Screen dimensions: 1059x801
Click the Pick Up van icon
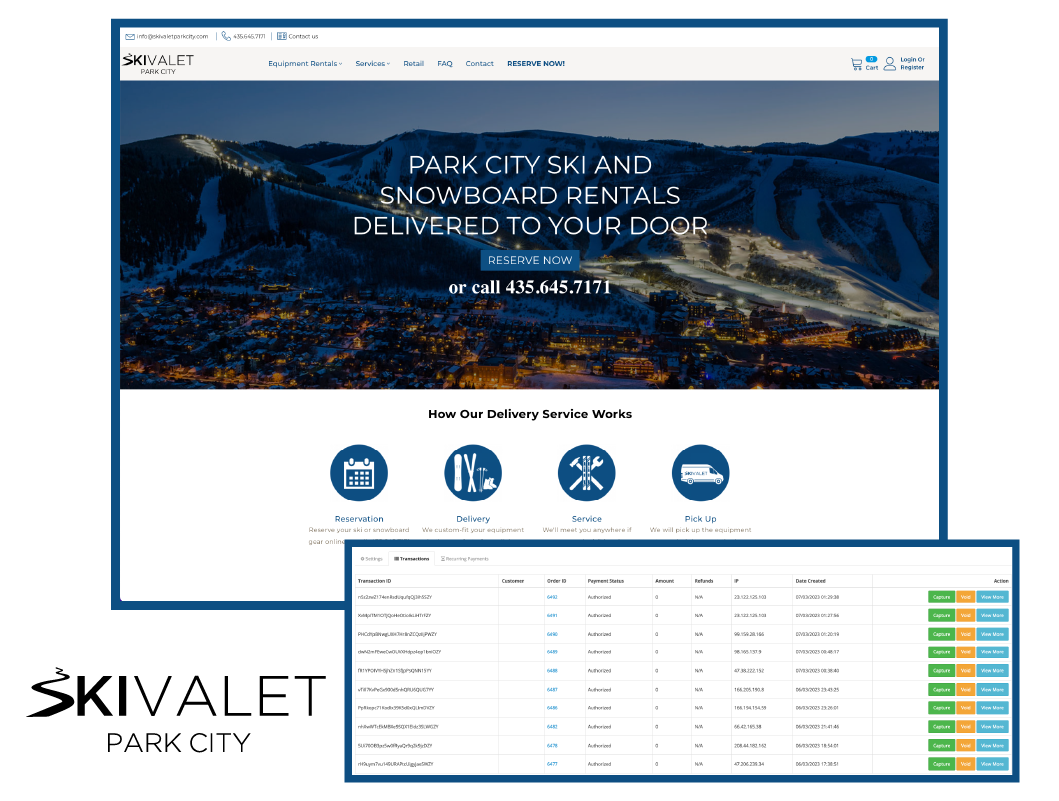[700, 473]
